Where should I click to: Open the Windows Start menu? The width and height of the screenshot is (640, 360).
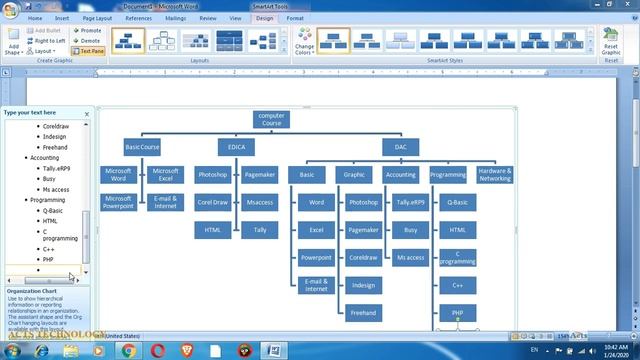pos(12,351)
